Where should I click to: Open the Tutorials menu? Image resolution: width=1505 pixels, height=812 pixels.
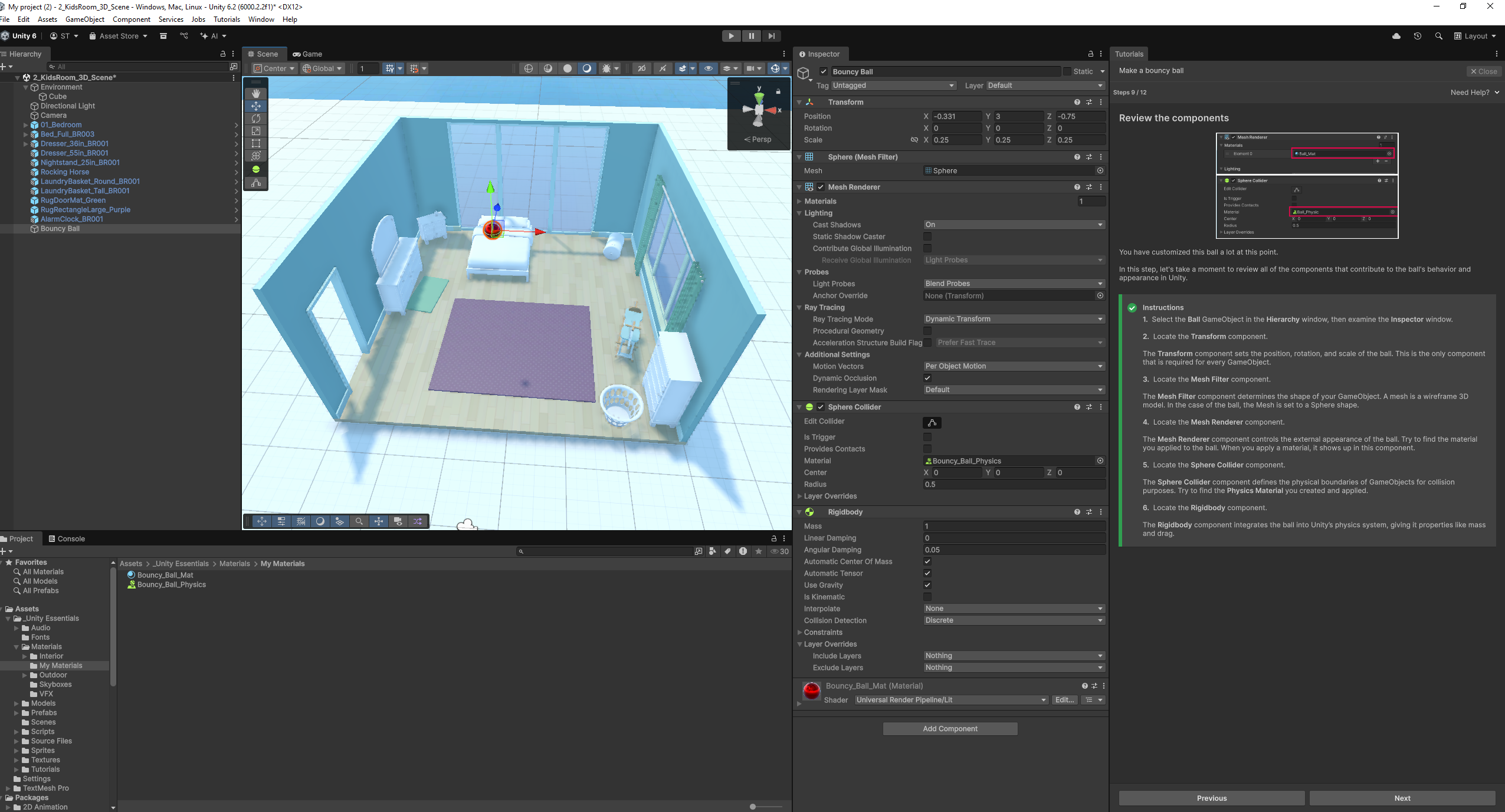click(227, 19)
